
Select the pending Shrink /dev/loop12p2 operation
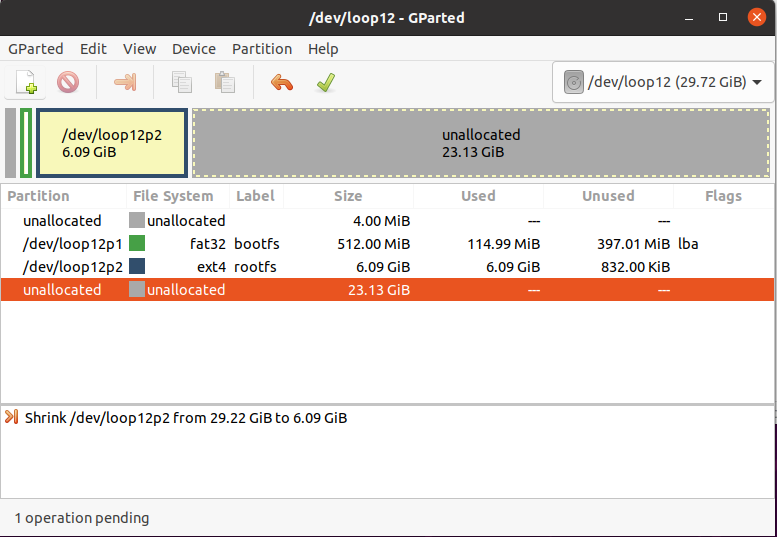click(x=186, y=418)
